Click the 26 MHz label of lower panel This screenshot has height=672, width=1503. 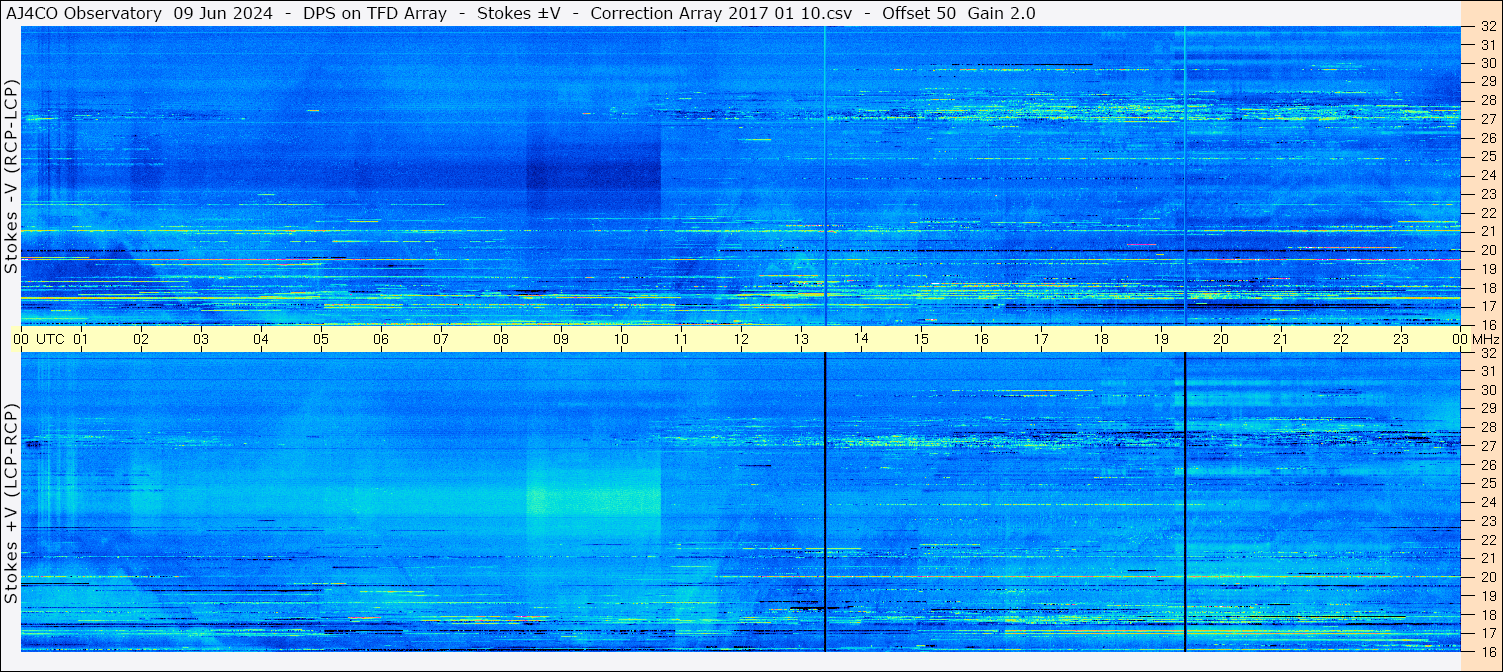pyautogui.click(x=1488, y=465)
